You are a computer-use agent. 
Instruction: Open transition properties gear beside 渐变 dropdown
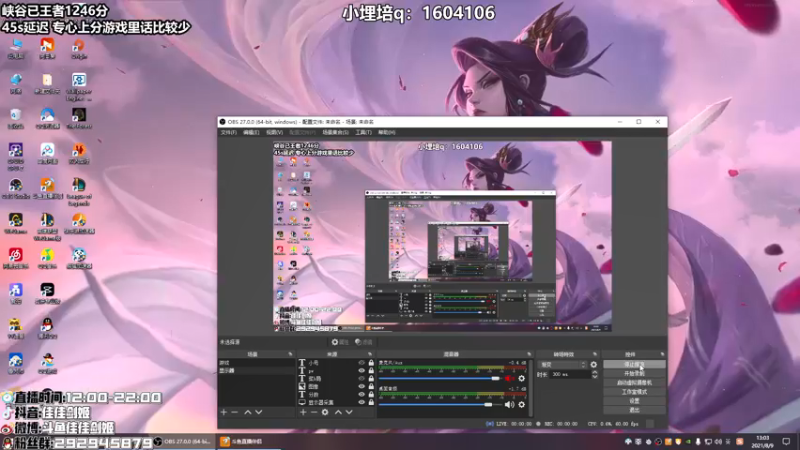click(x=593, y=365)
